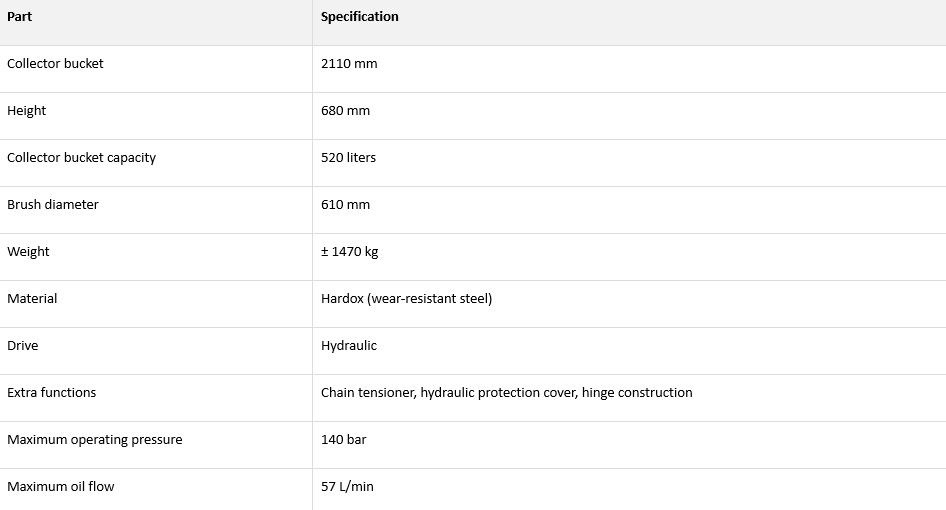Select the Collector bucket capacity label
Image resolution: width=946 pixels, height=510 pixels.
tap(81, 158)
